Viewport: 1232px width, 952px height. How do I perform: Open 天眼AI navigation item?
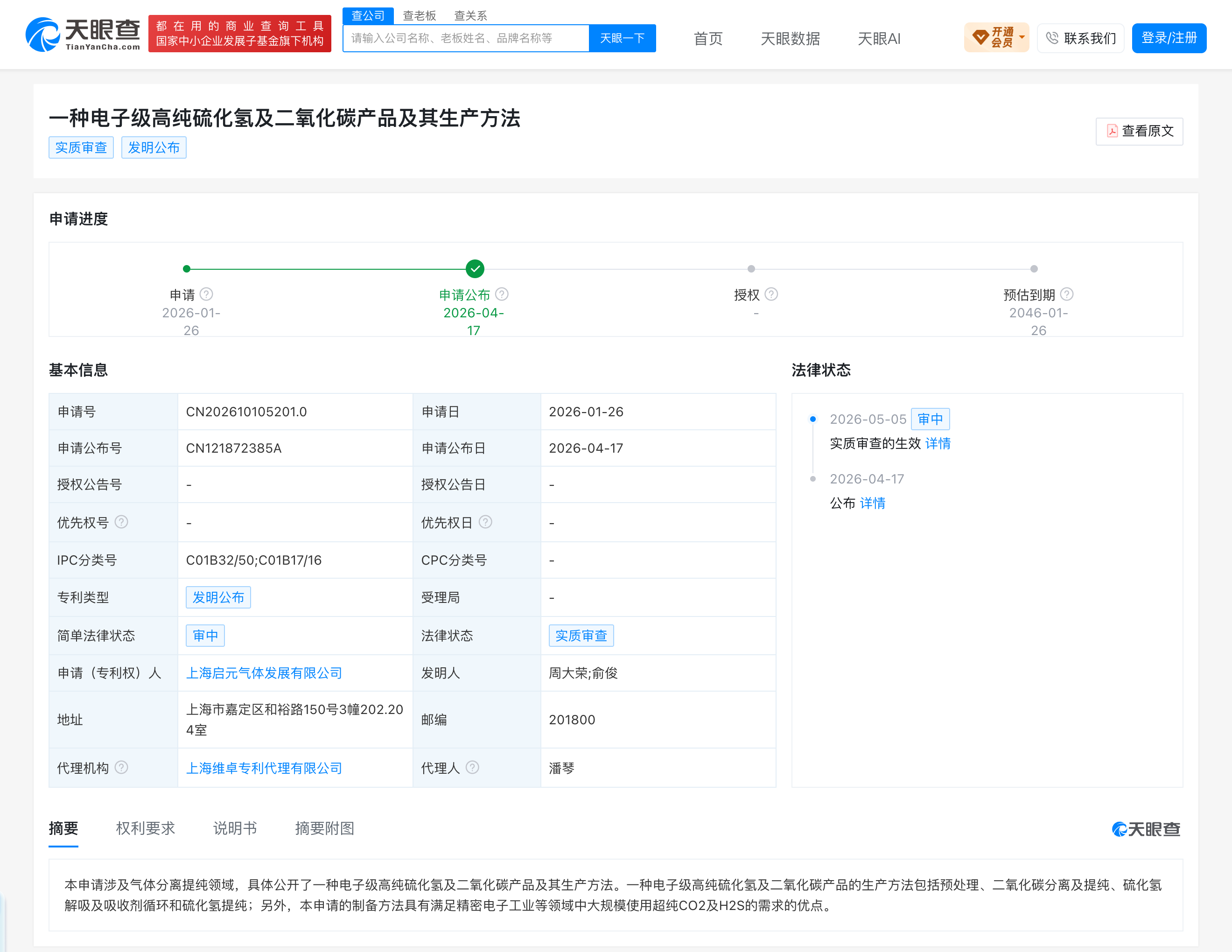pos(879,38)
